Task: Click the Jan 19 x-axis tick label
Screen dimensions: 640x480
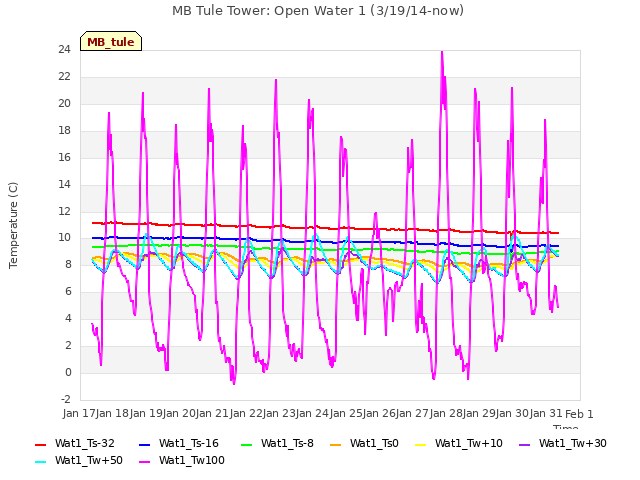Action: point(145,413)
